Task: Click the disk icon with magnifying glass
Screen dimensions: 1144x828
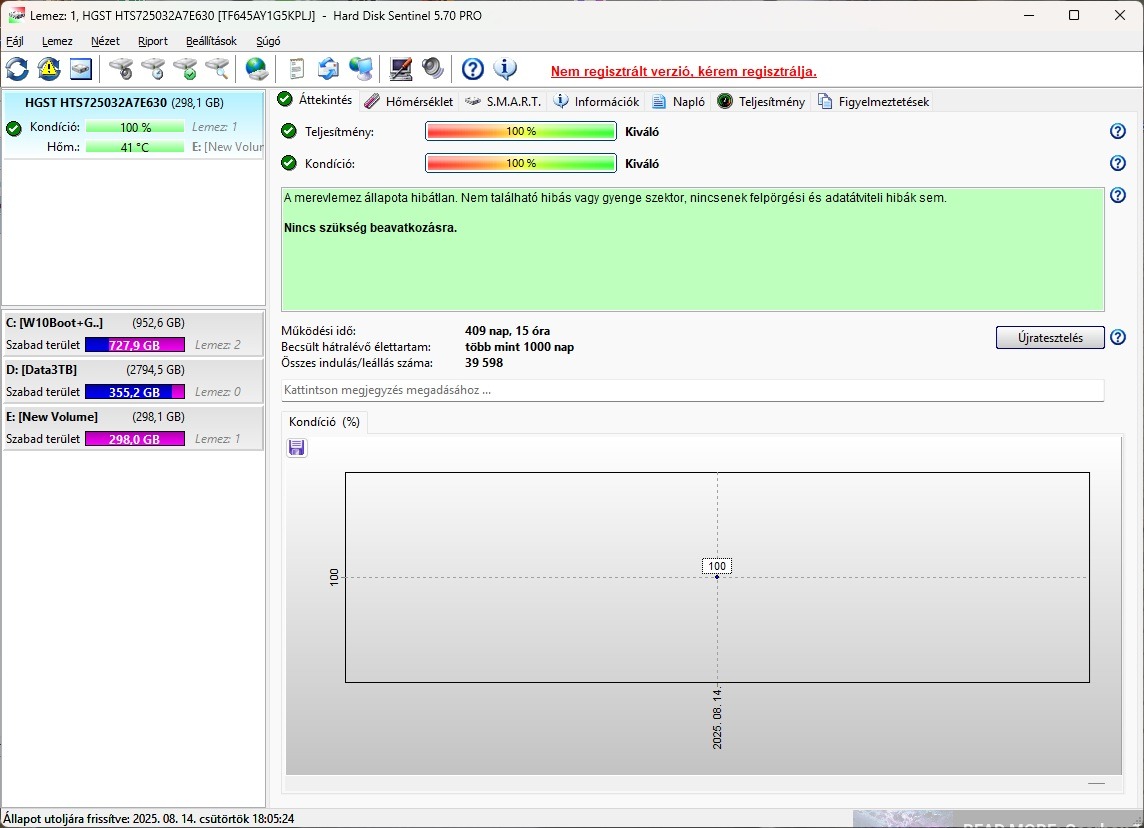Action: 217,69
